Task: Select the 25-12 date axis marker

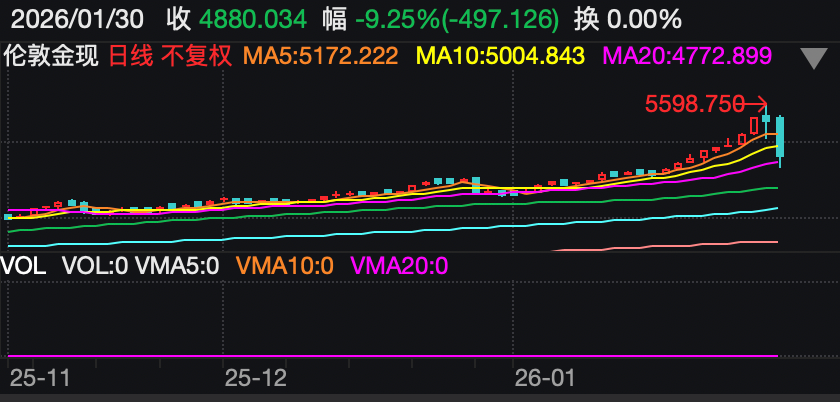Action: [255, 378]
